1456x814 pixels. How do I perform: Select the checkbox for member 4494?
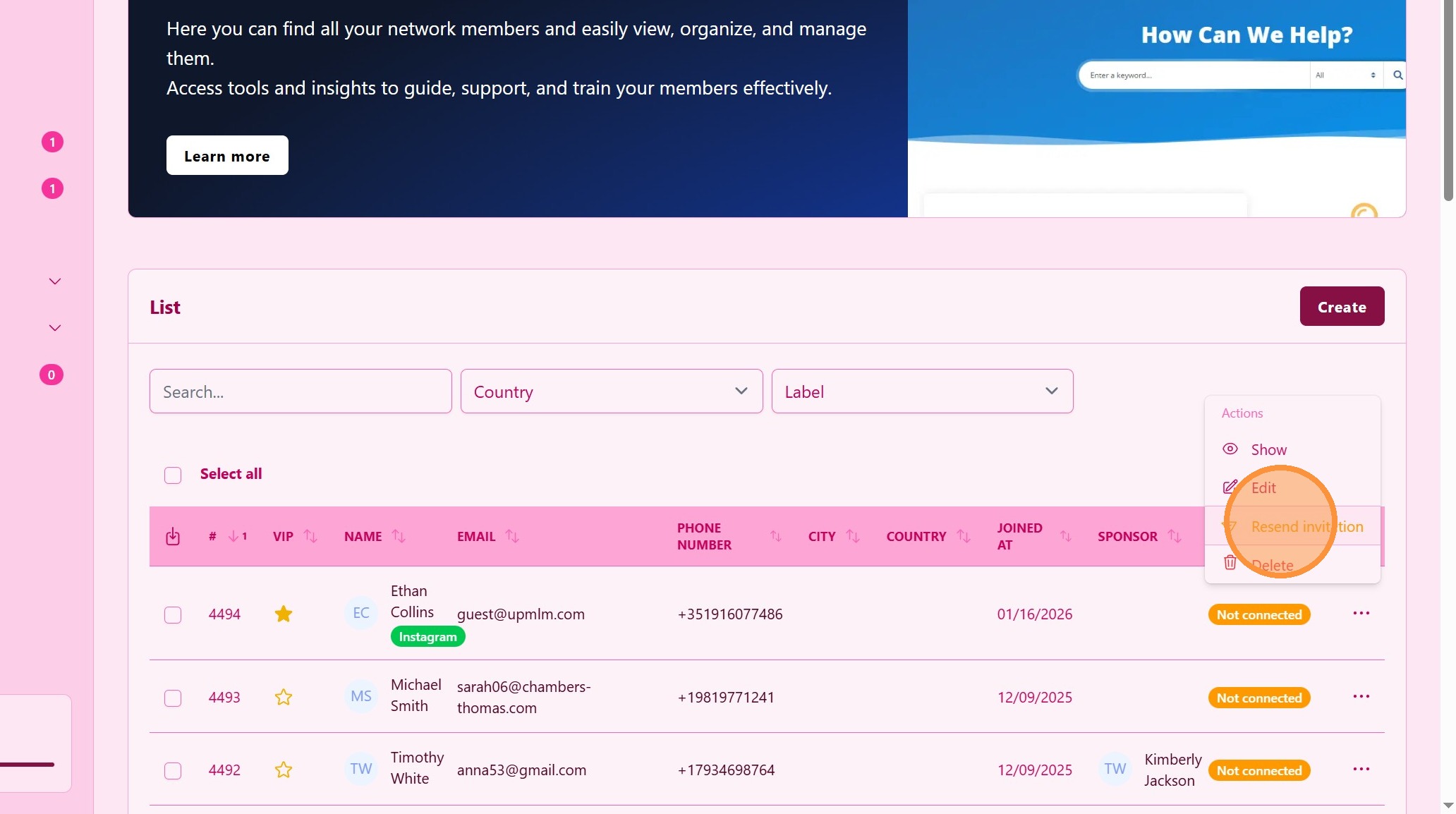[x=173, y=615]
